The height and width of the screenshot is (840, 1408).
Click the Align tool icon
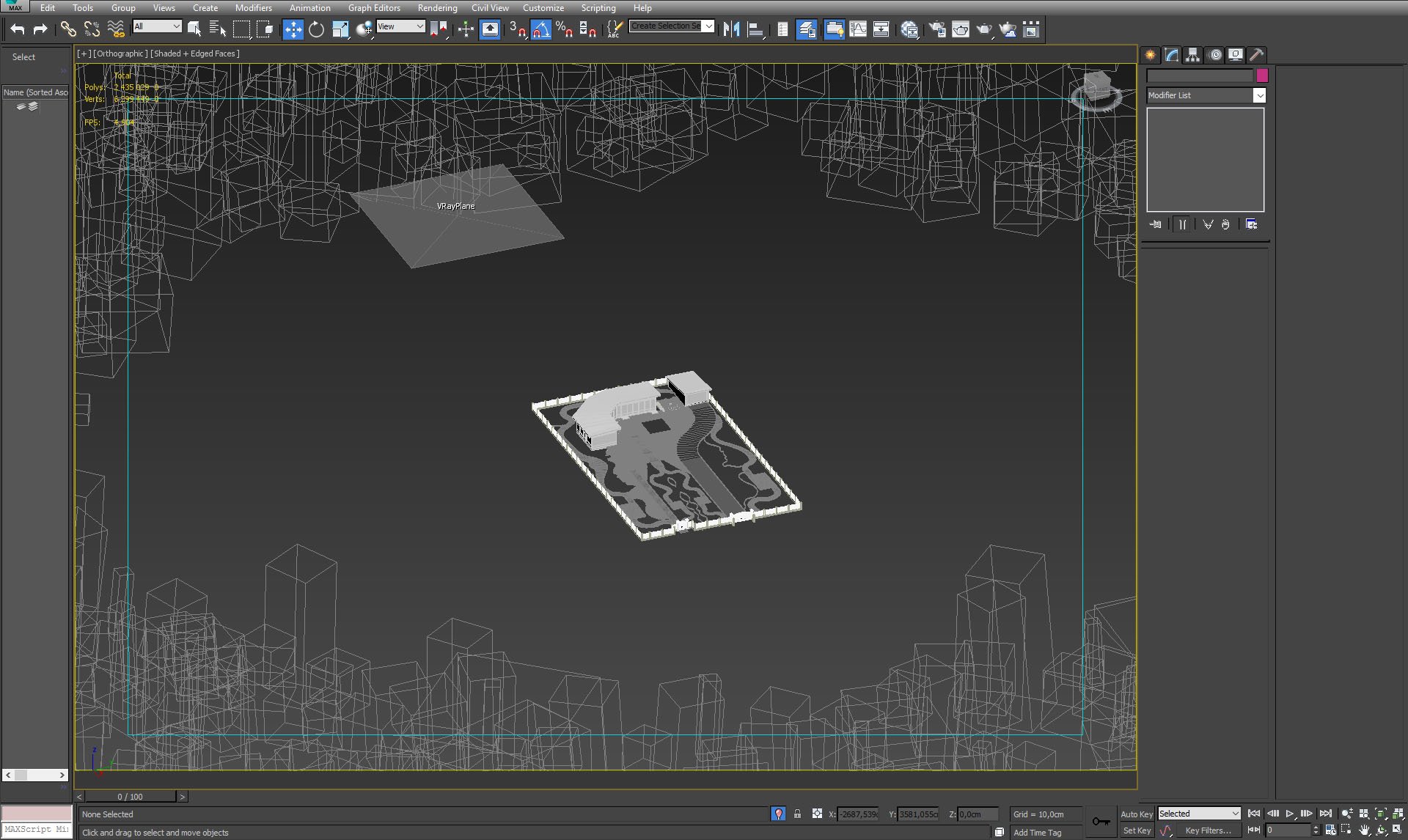755,29
